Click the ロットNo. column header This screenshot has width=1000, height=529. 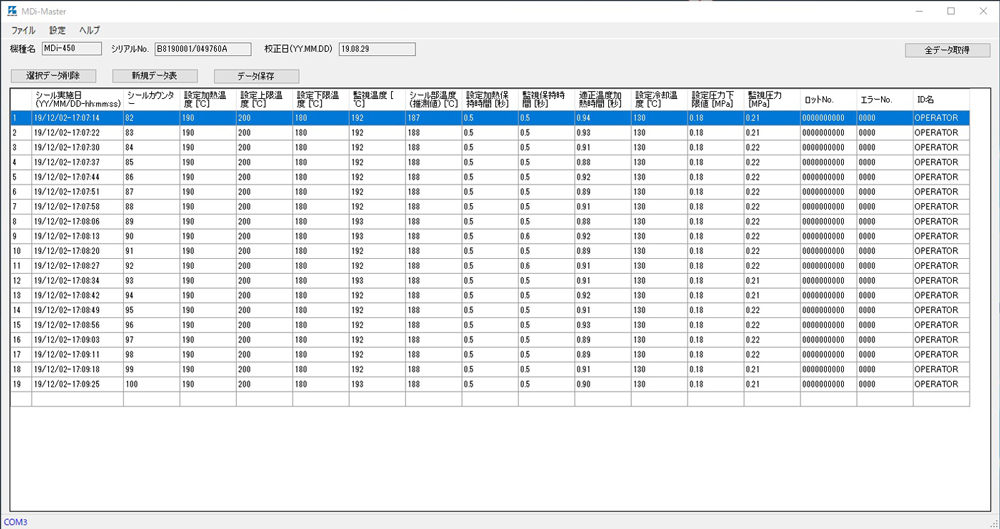pos(827,99)
